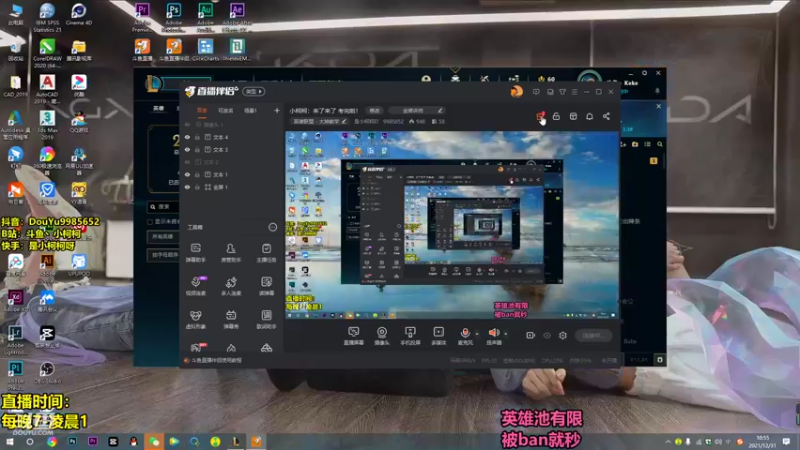
Task: Edit the stream category tag
Action: point(320,121)
